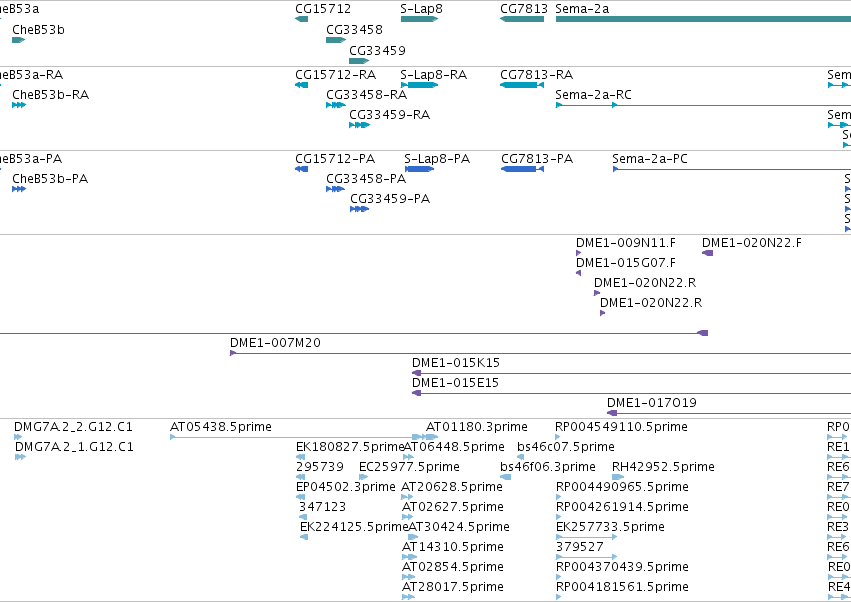Select DME1-015E15 BAC label
The image size is (851, 602).
tap(455, 383)
